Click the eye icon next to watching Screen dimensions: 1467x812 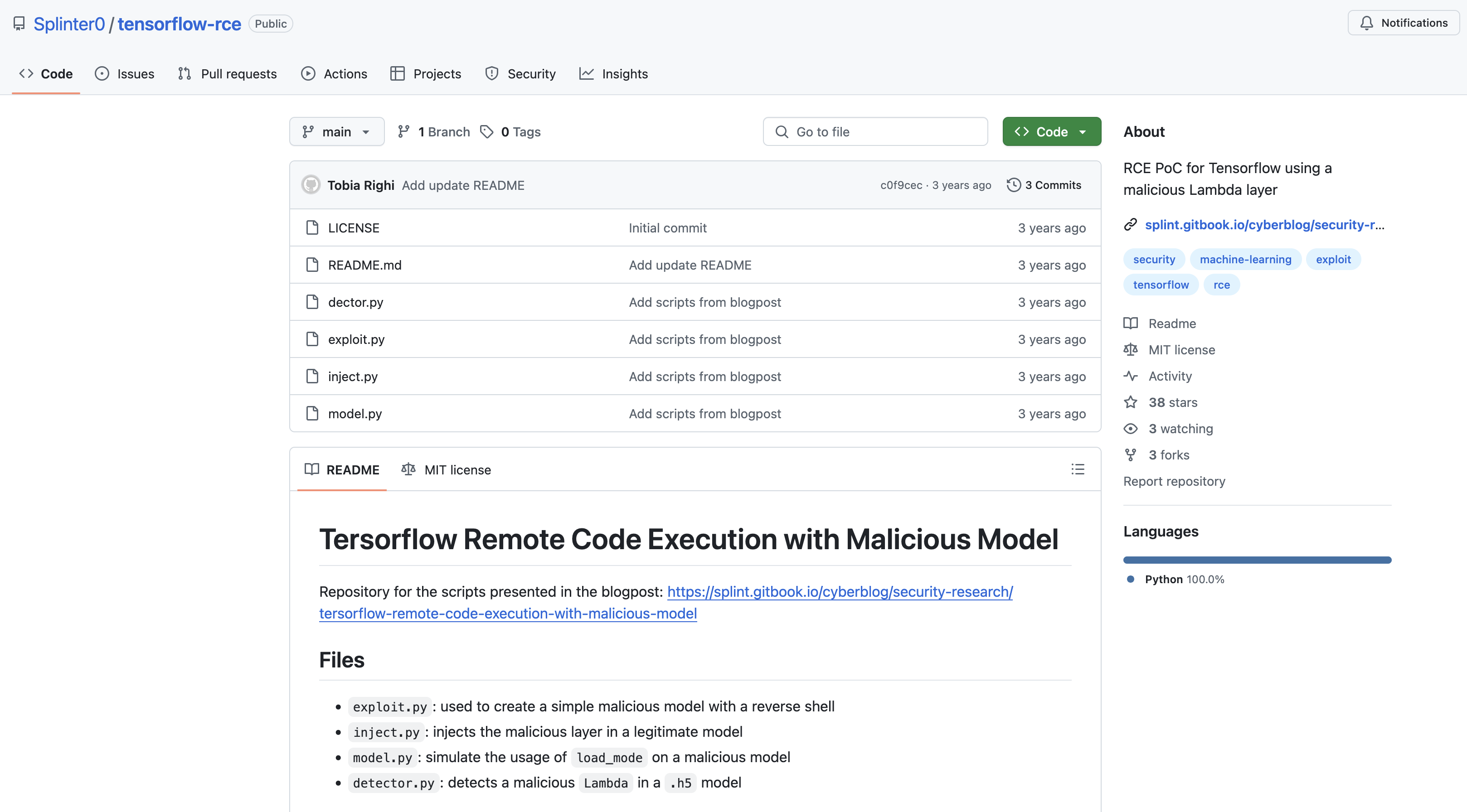(1131, 429)
